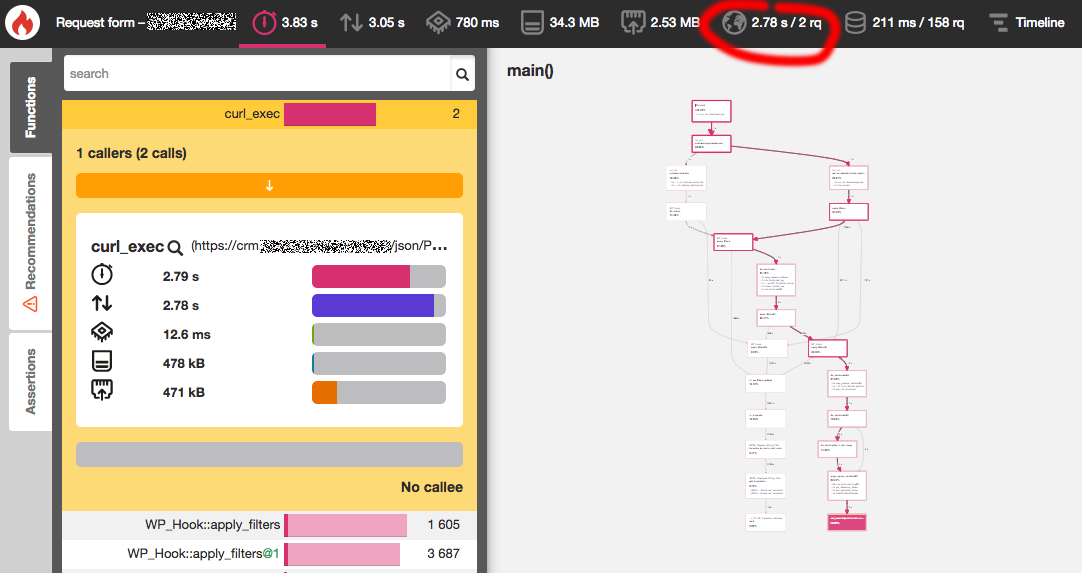The height and width of the screenshot is (573, 1082).
Task: Click the top root node of call graph
Action: point(711,111)
